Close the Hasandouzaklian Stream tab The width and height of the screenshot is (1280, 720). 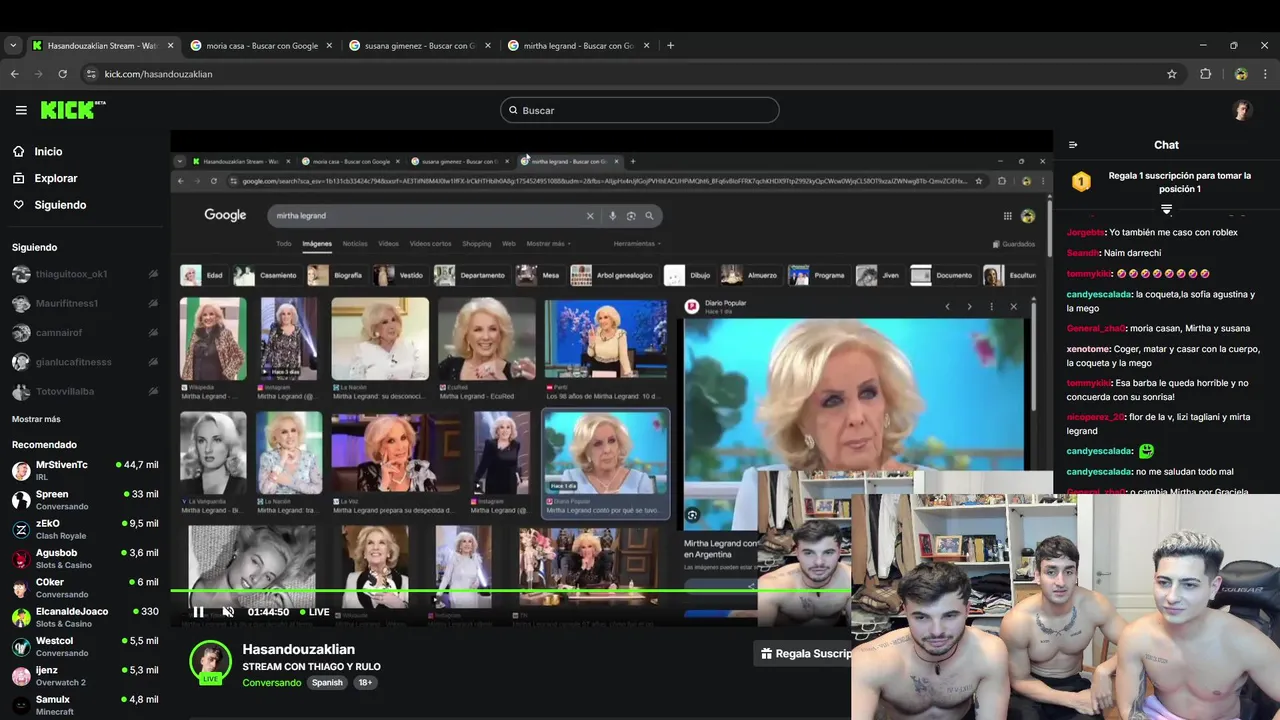coord(170,45)
